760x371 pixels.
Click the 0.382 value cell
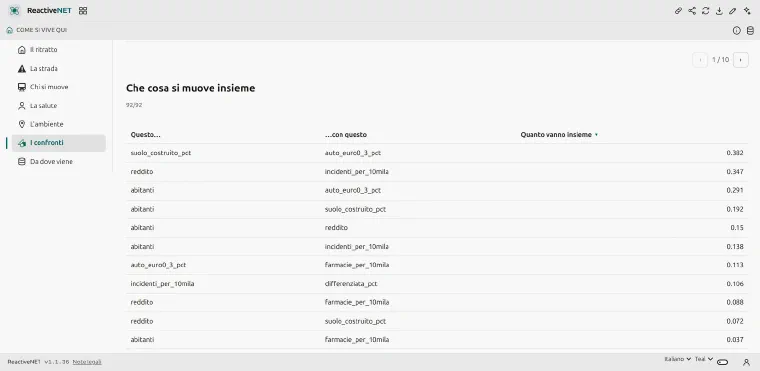coord(735,153)
